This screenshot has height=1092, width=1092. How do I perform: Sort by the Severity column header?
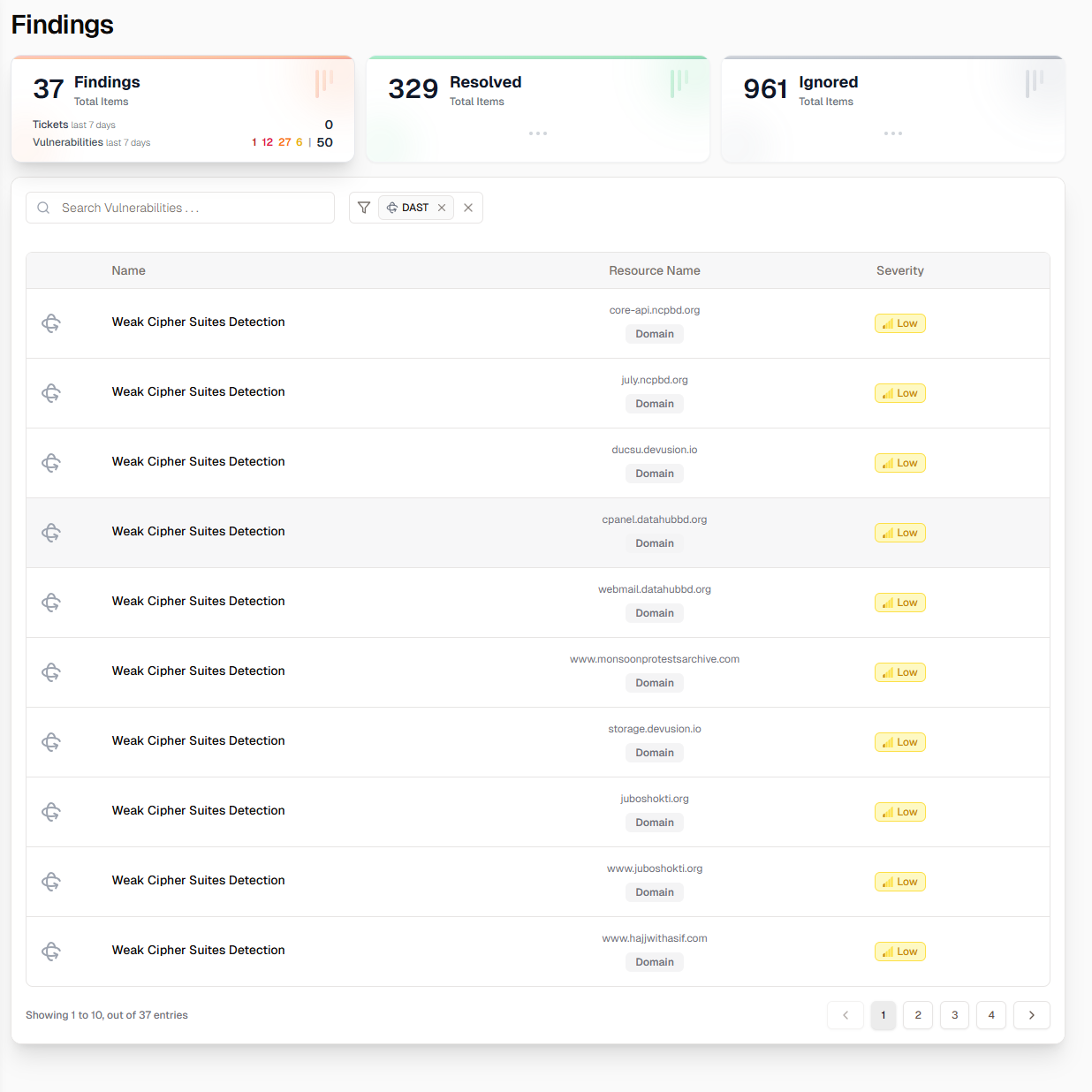tap(899, 270)
